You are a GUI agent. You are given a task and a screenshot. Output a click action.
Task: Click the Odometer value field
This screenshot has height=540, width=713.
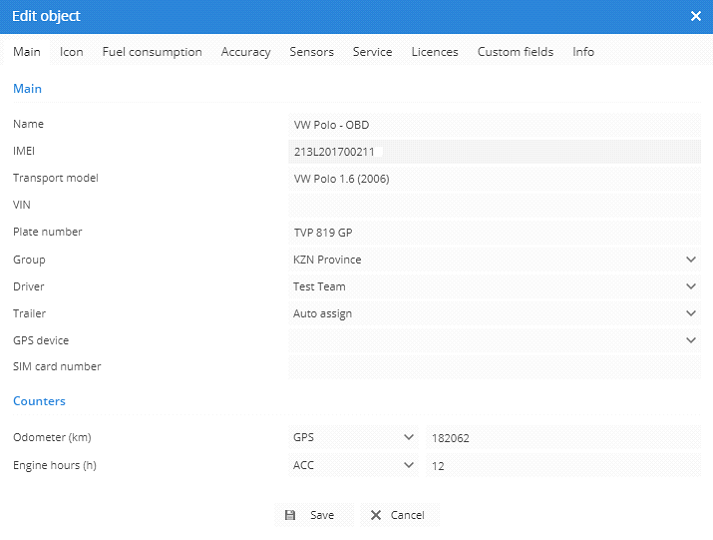pos(563,438)
